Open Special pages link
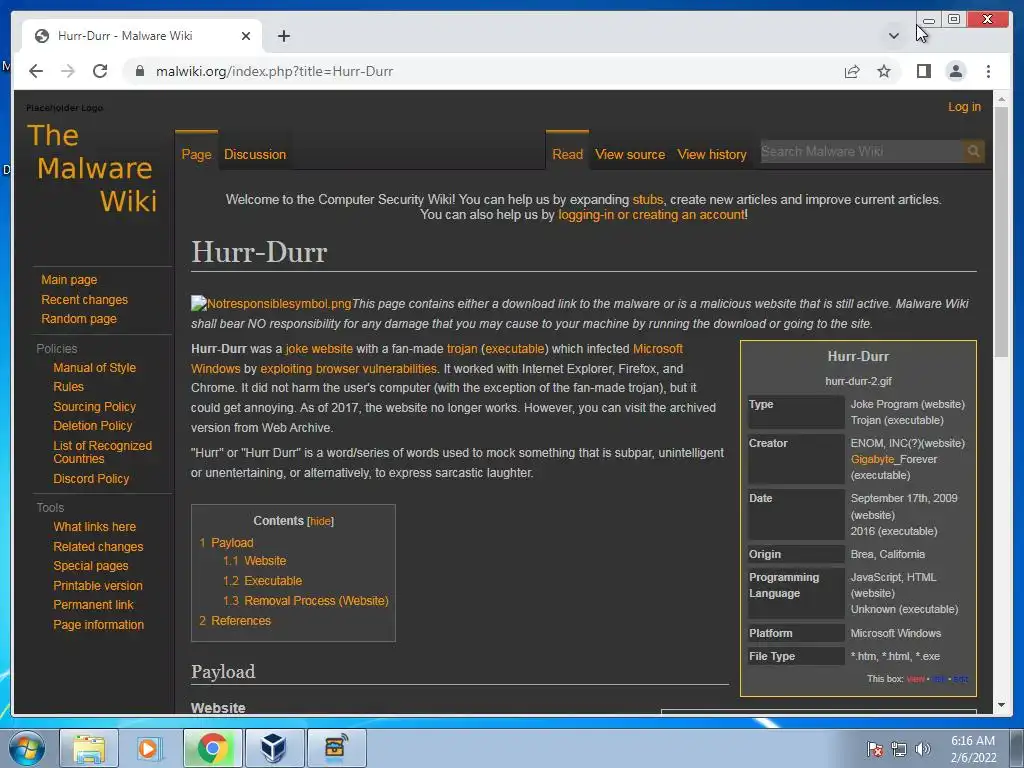 [91, 566]
